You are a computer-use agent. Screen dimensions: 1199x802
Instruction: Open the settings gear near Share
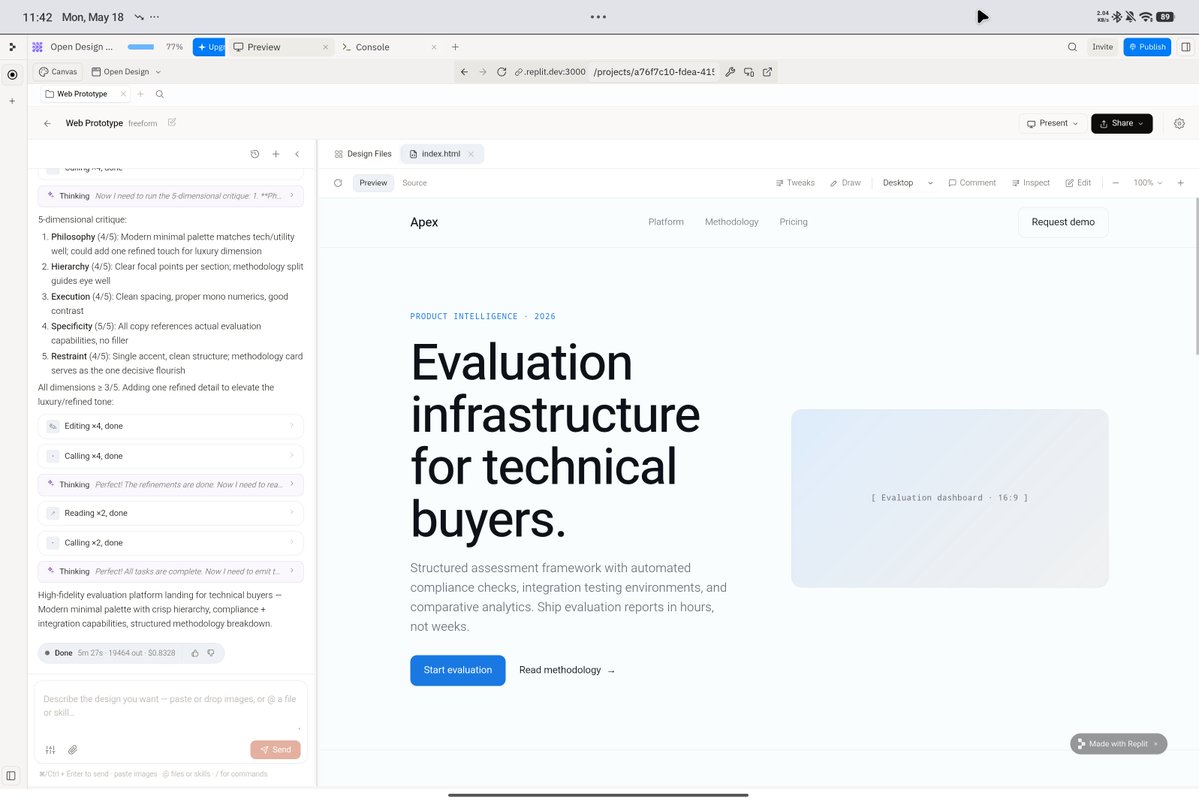click(x=1179, y=123)
